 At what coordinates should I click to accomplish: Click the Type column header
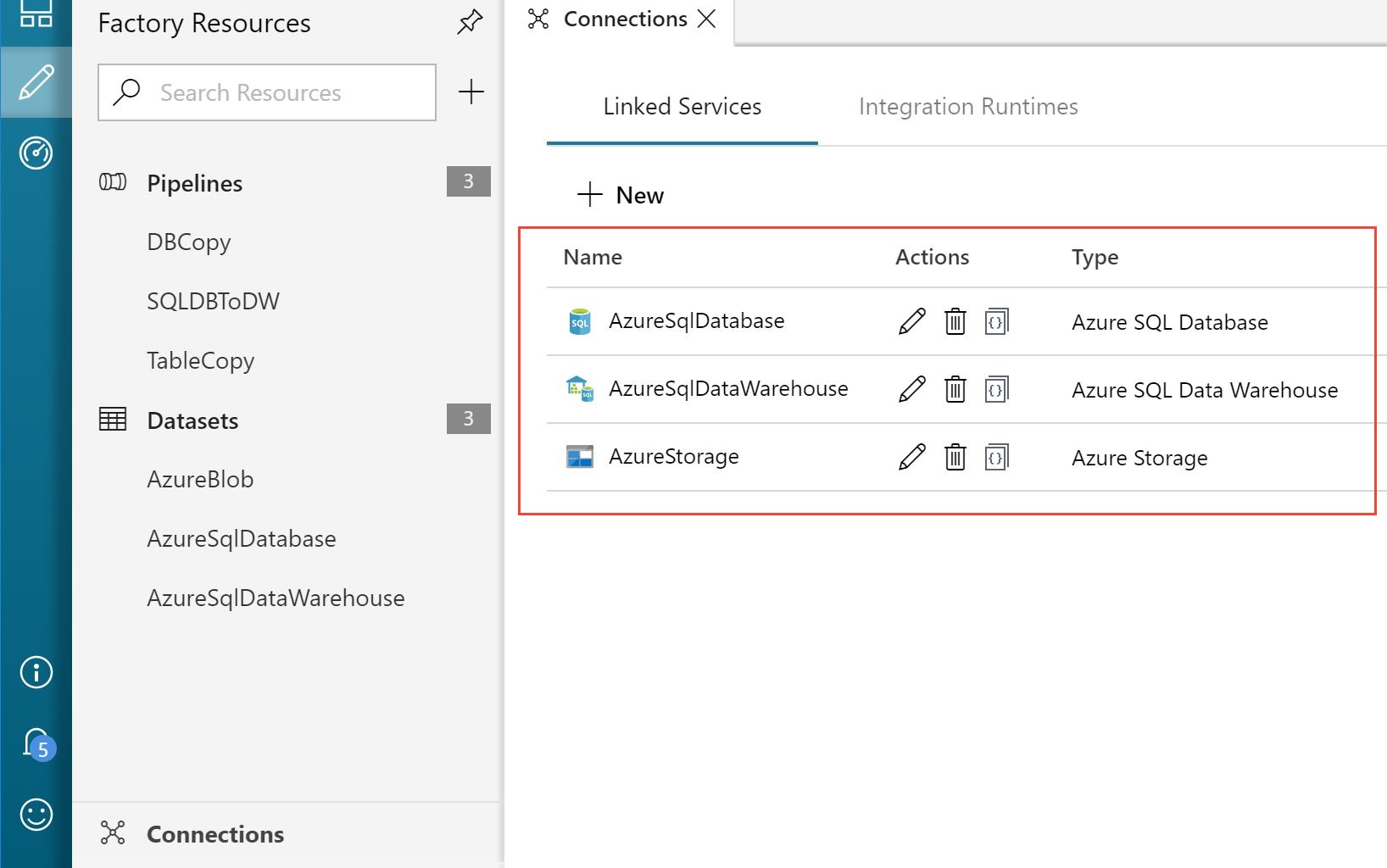pyautogui.click(x=1095, y=258)
